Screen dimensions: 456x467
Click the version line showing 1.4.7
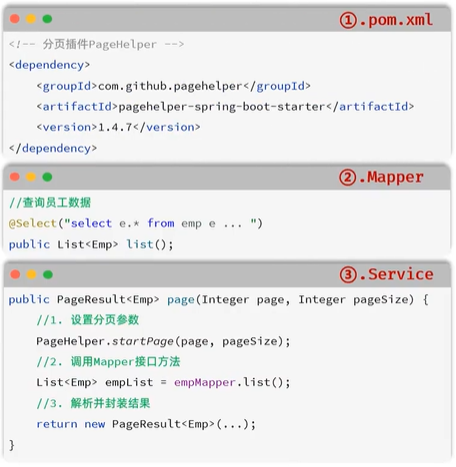[x=118, y=127]
